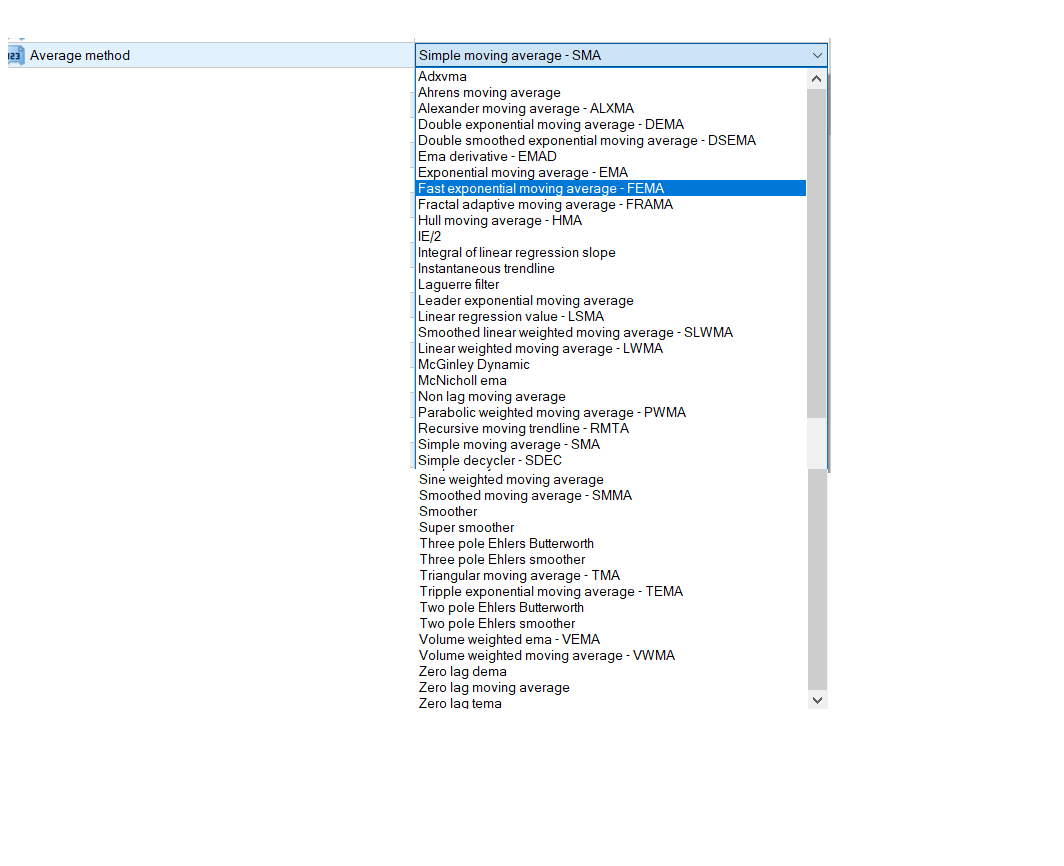Select Parabolic weighted moving average - PWMA

coord(552,413)
